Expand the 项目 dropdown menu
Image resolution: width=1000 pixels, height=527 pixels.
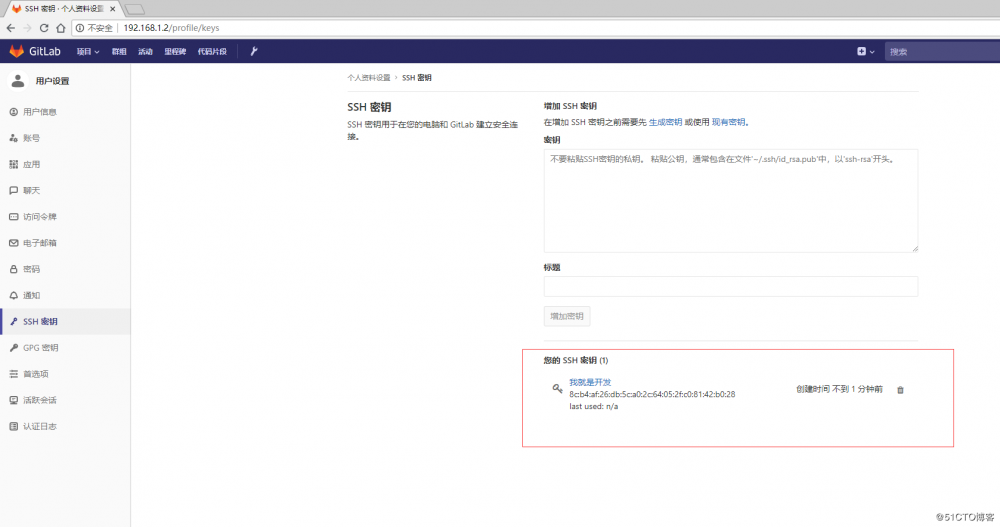(x=88, y=52)
